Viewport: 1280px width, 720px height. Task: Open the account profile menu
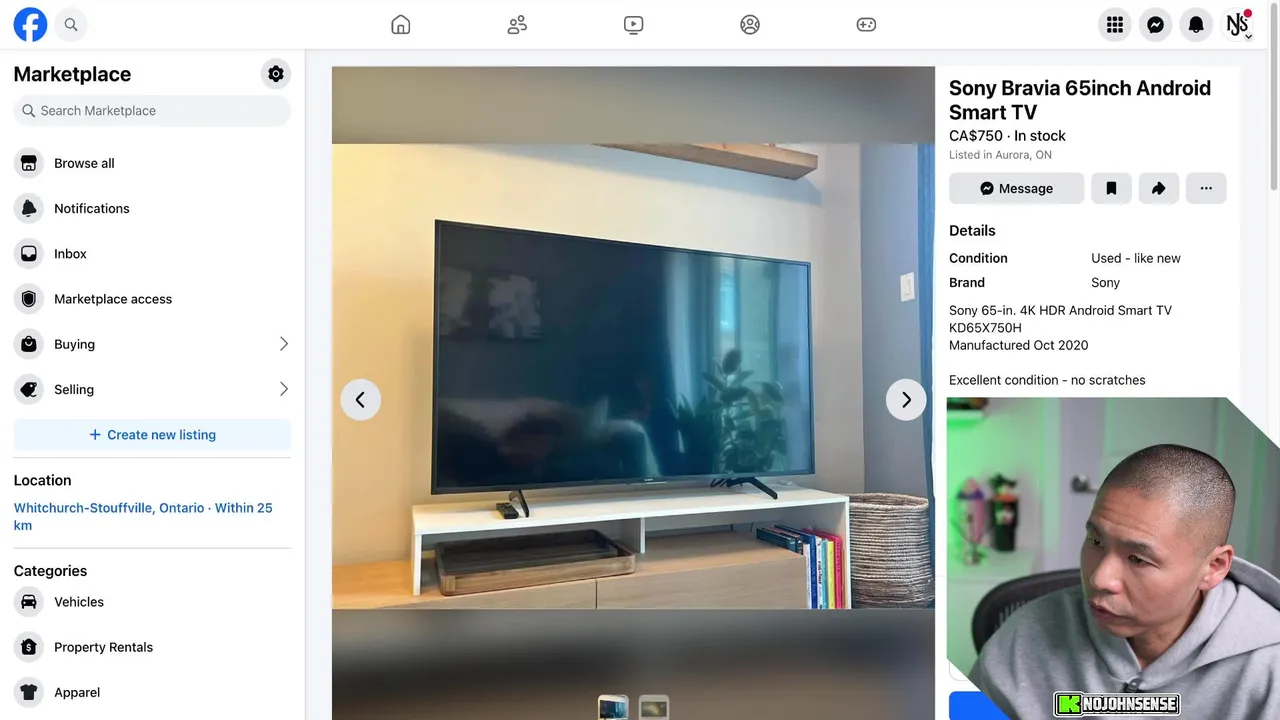(x=1238, y=25)
